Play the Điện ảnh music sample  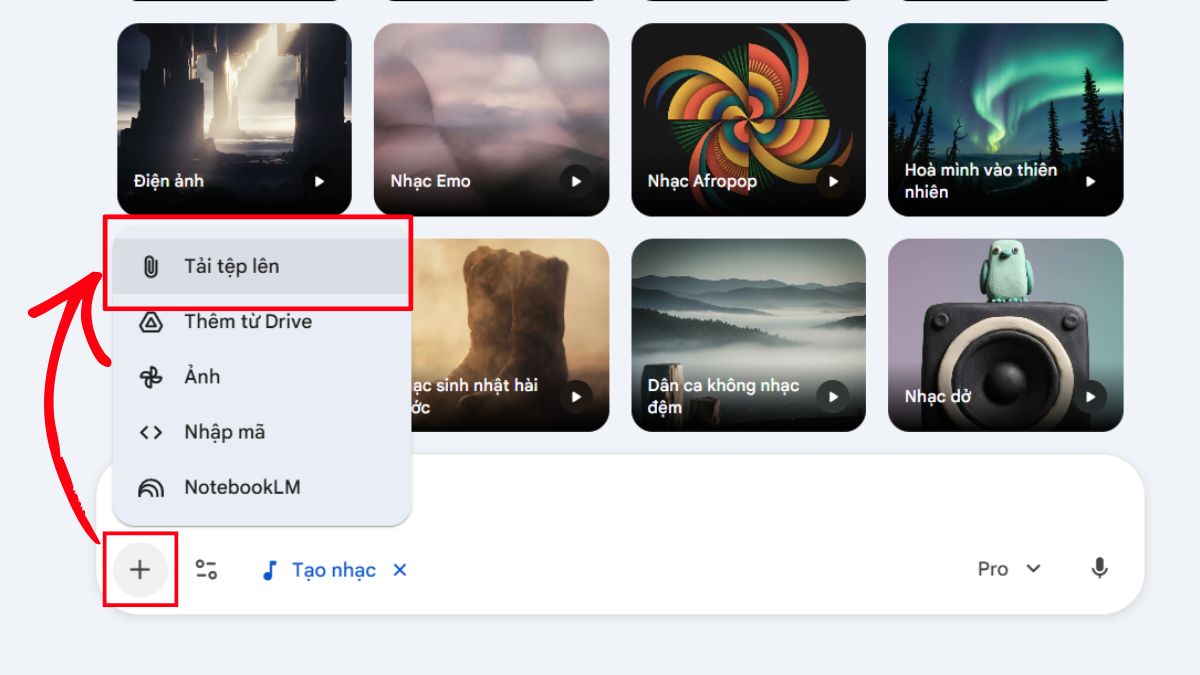319,181
